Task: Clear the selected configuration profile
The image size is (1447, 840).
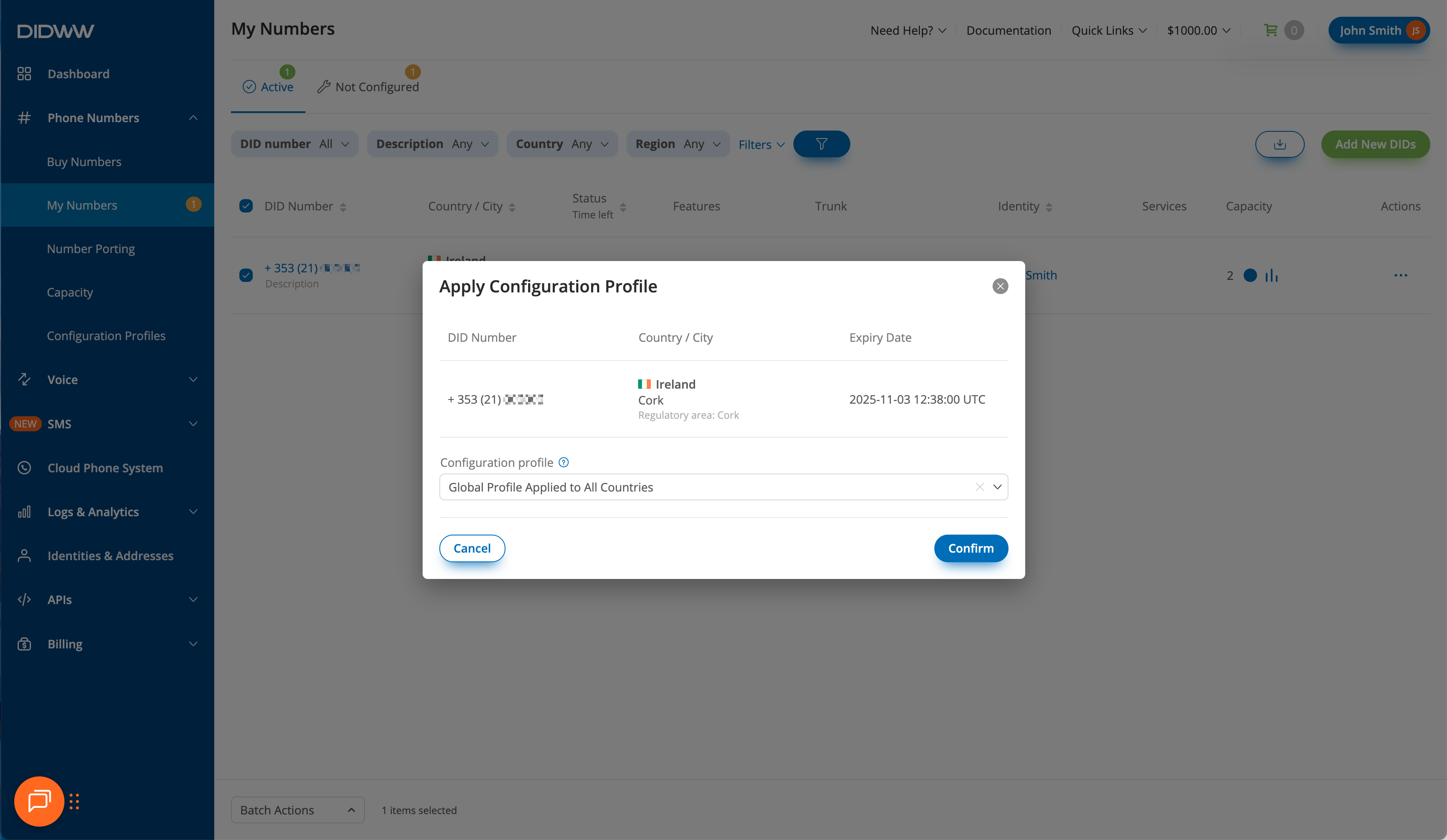Action: pos(980,487)
